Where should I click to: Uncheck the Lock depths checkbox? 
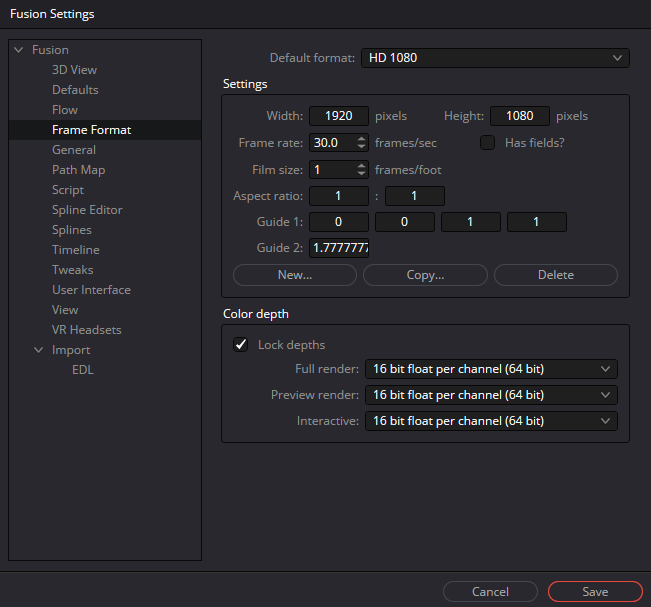240,345
